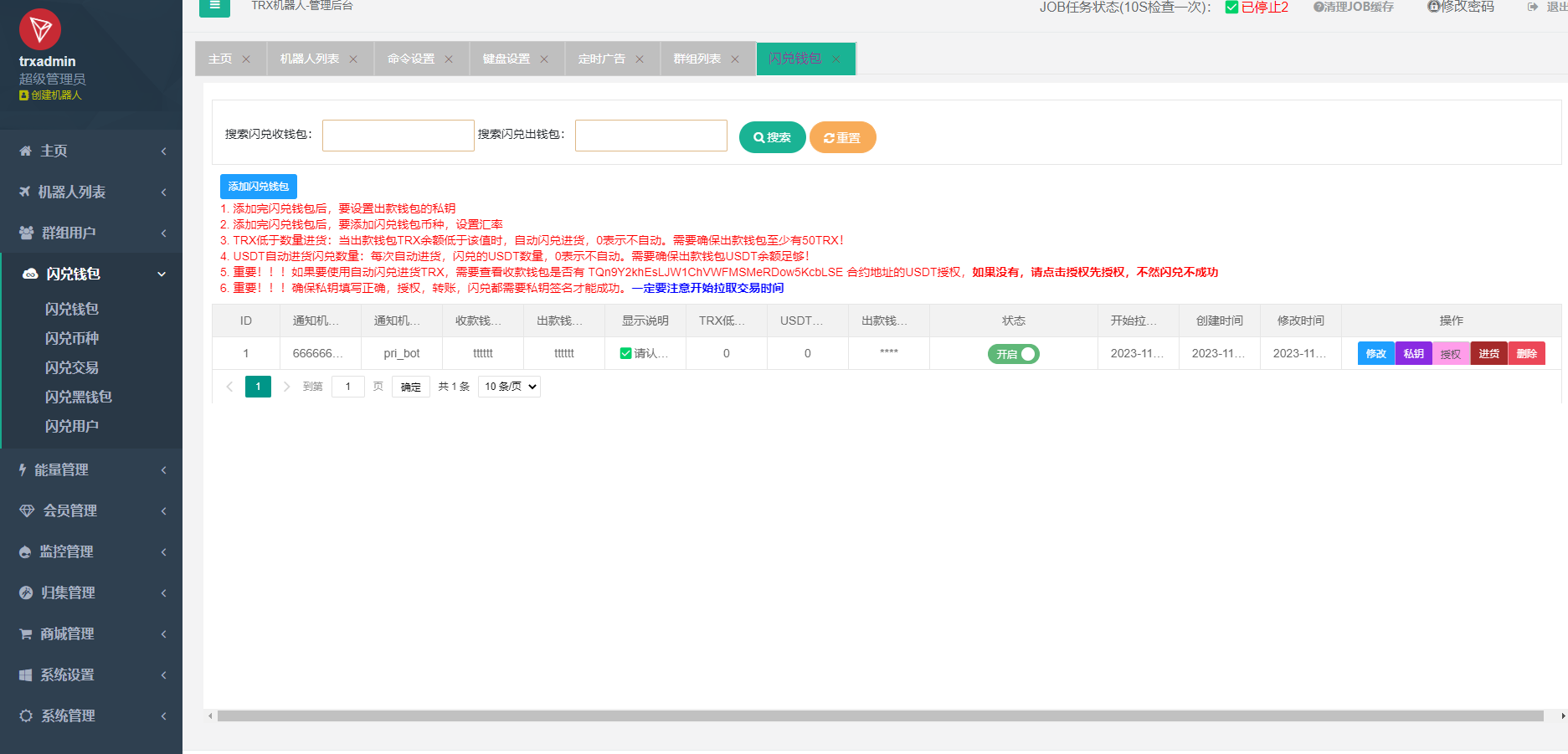The image size is (1568, 754).
Task: Click the home icon beside 主页
Action: [x=25, y=151]
